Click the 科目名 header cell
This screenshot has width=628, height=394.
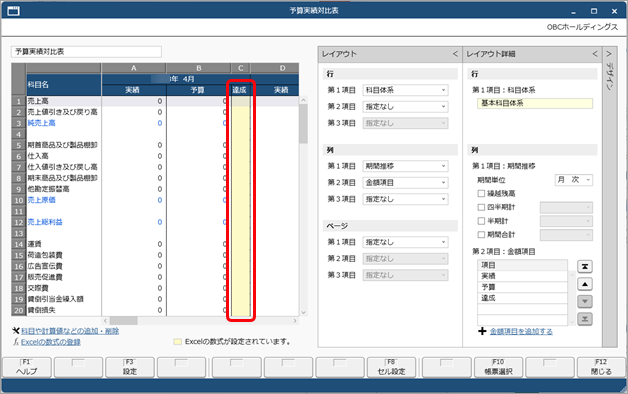[64, 84]
